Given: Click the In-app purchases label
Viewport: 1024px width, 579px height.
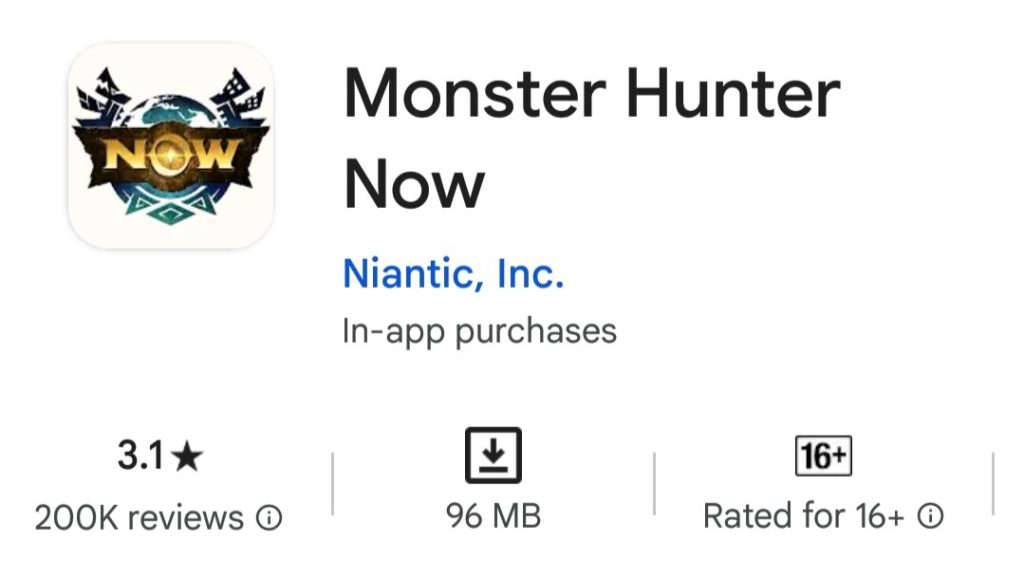Looking at the screenshot, I should [x=479, y=331].
